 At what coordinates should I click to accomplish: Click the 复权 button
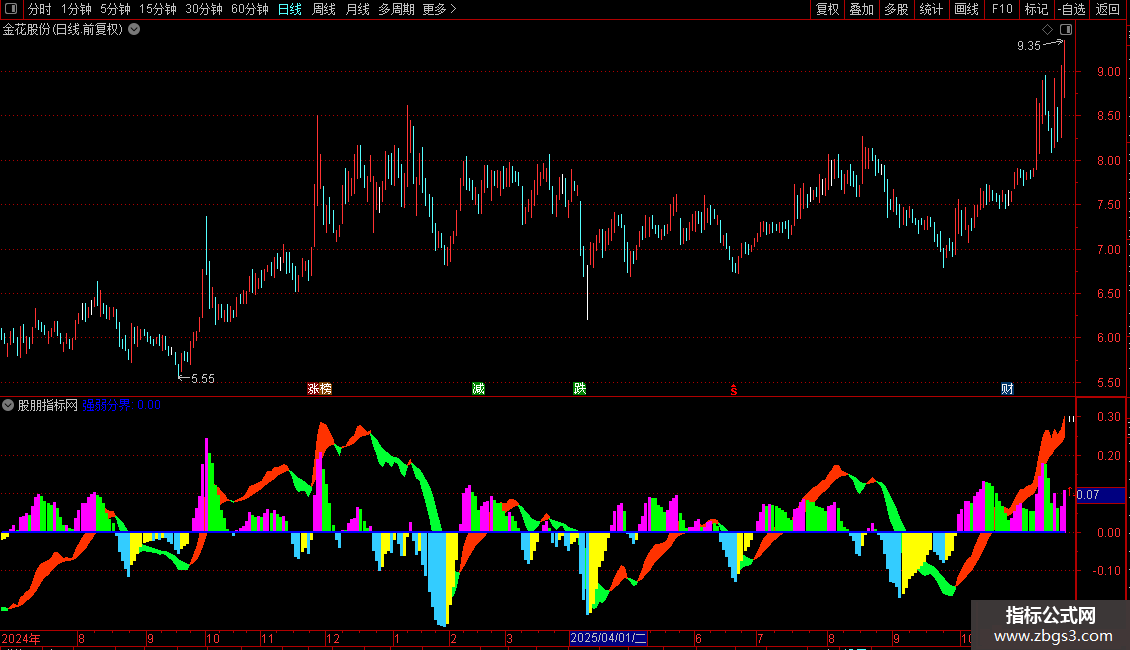pos(827,9)
